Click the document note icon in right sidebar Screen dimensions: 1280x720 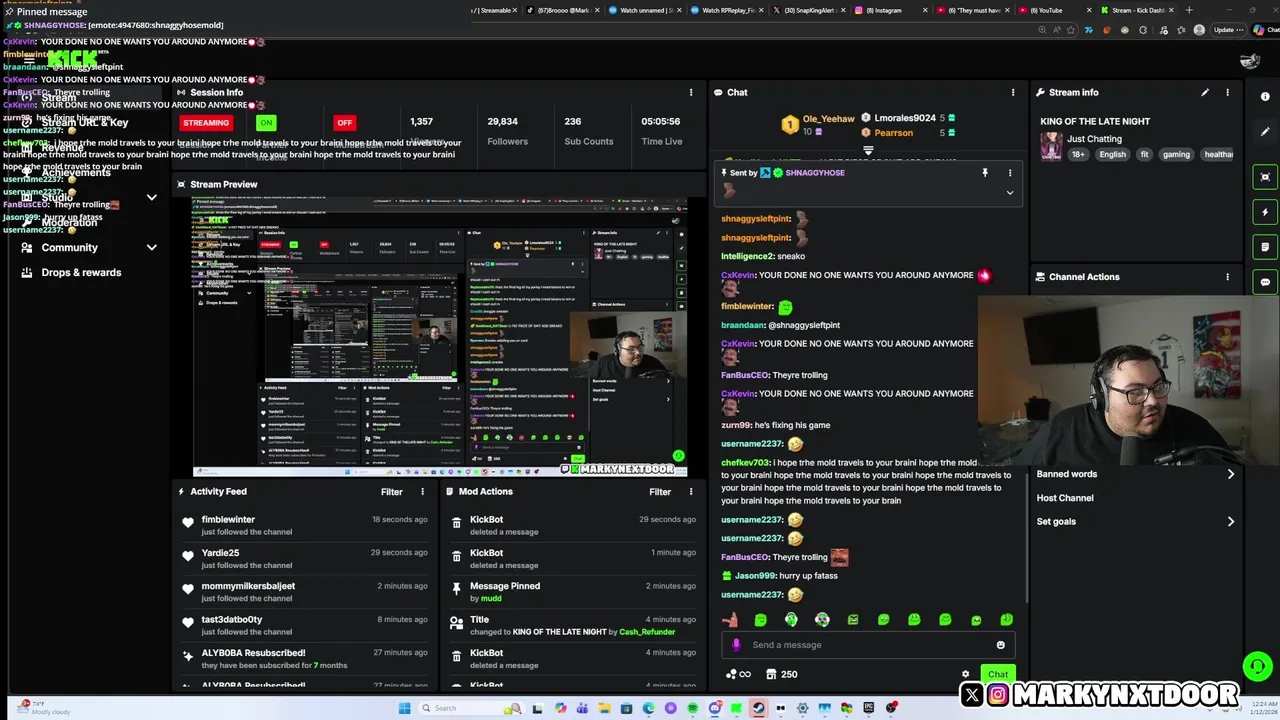(x=1265, y=247)
